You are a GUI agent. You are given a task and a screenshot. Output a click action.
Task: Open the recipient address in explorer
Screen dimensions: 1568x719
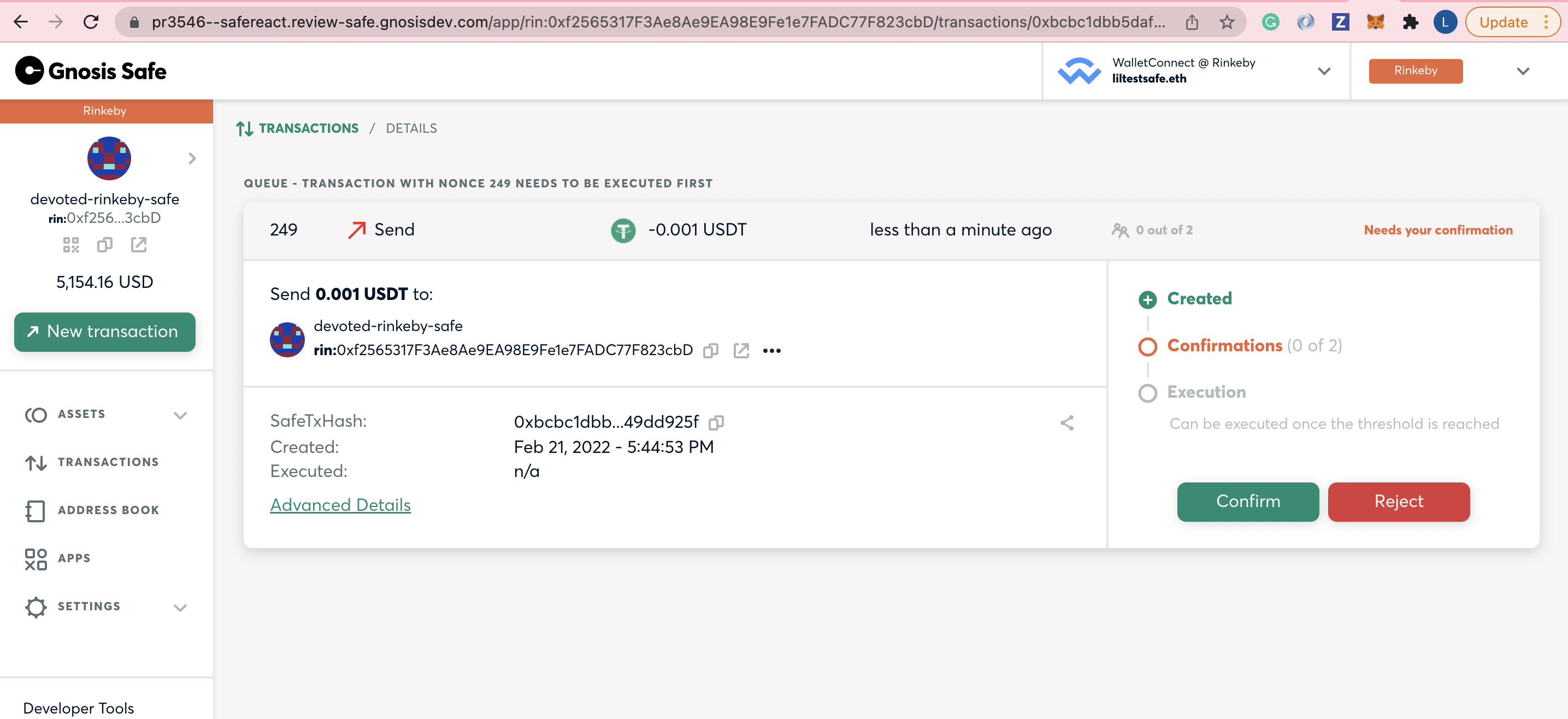[x=741, y=351]
